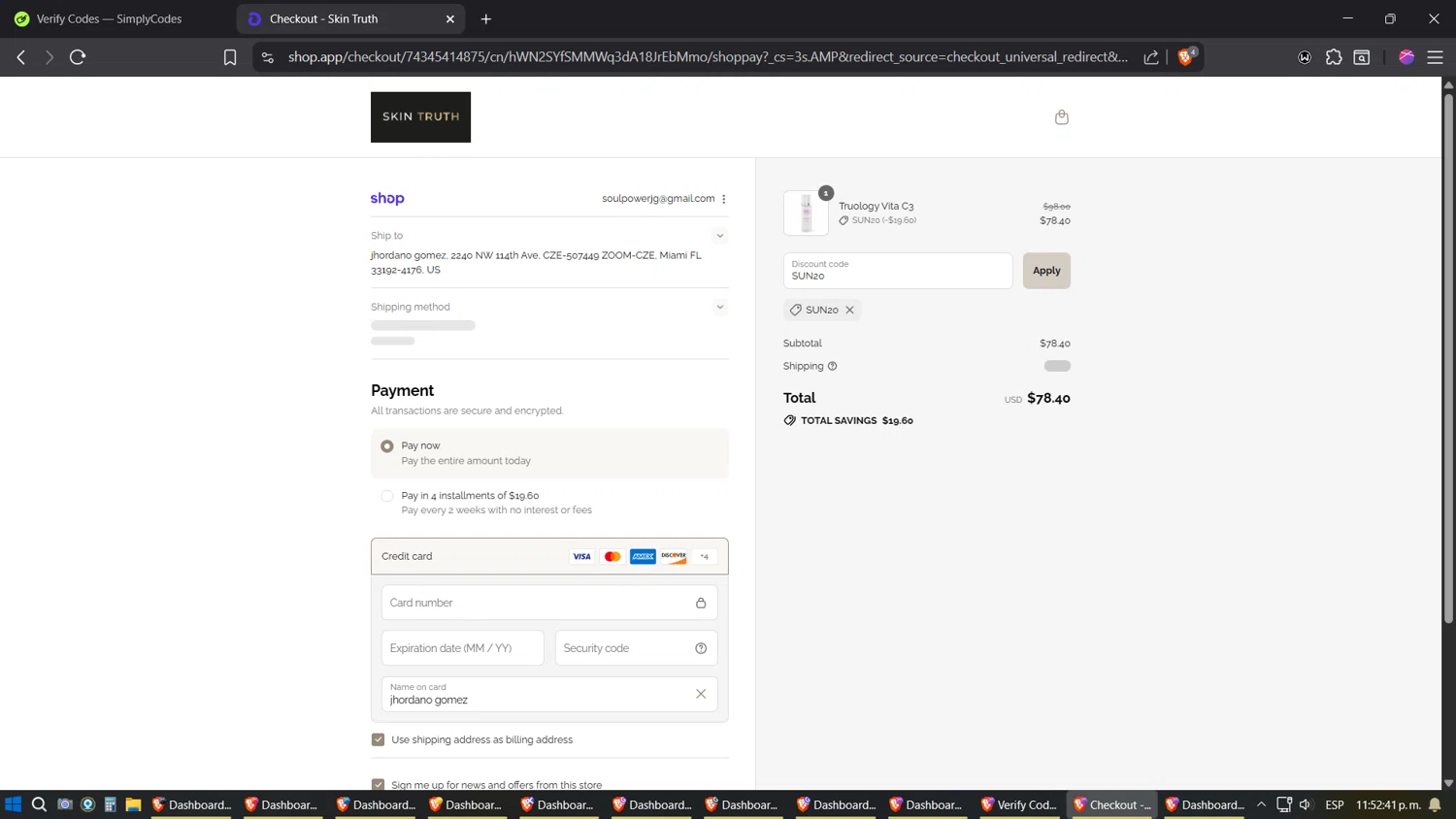Select Pay in 4 installments option
This screenshot has width=1456, height=819.
point(387,496)
